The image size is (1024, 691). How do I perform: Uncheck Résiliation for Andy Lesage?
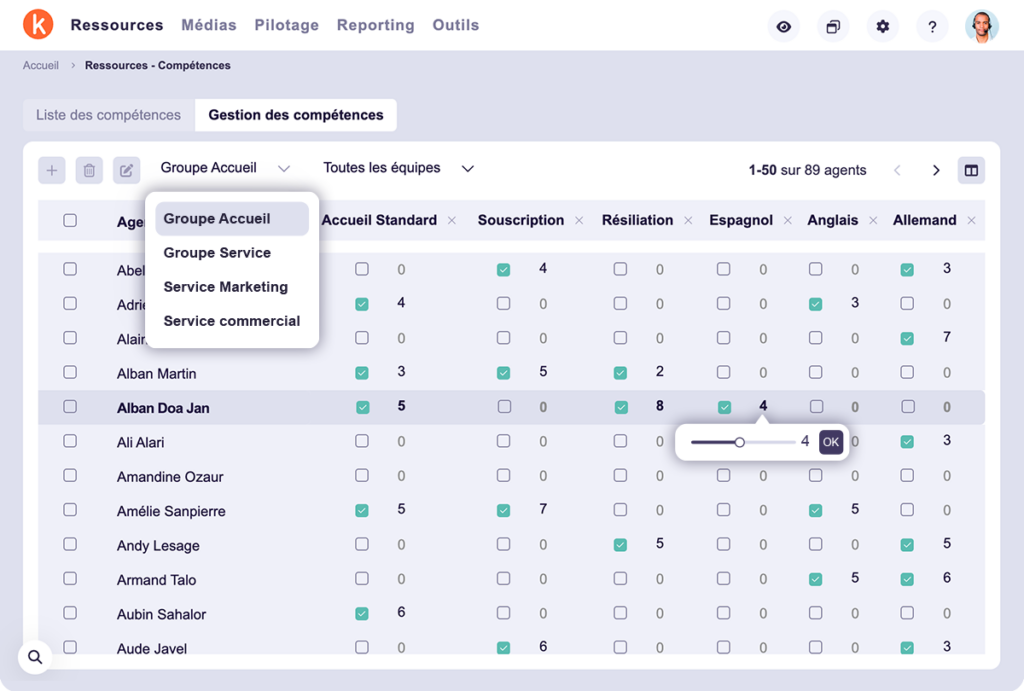[620, 545]
